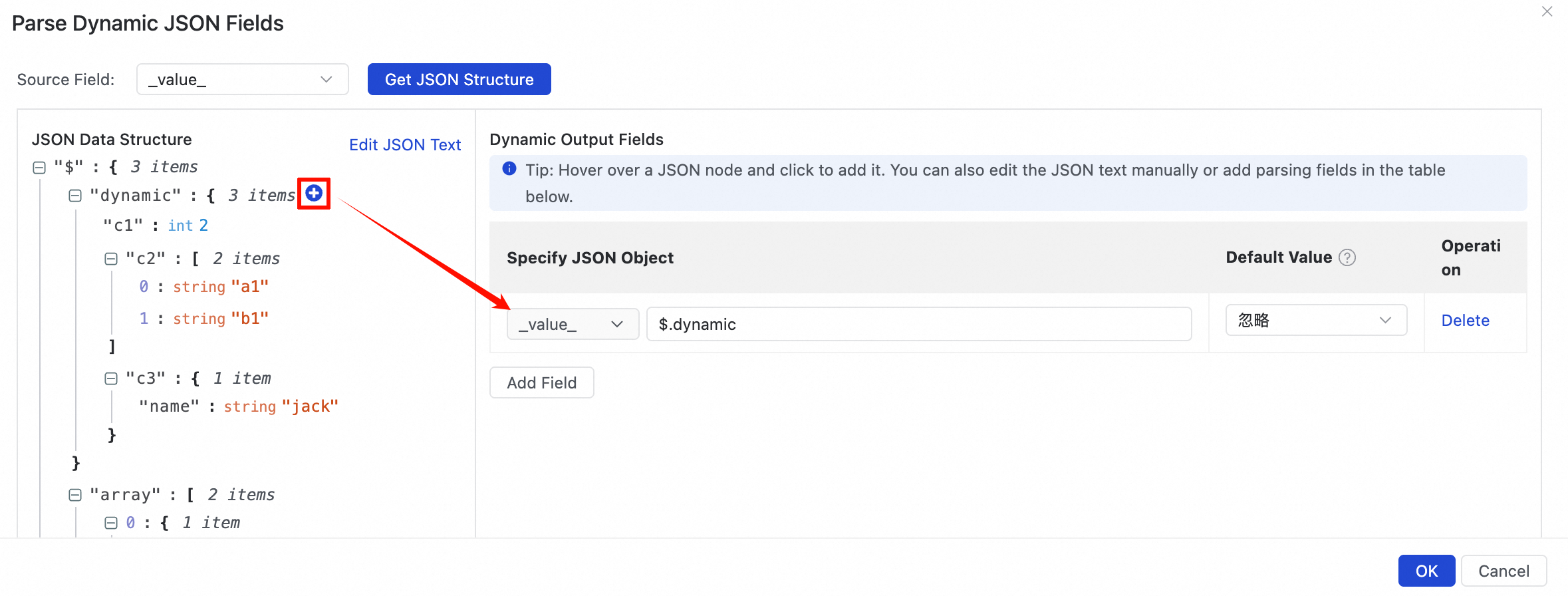Click the blue info tip icon
This screenshot has height=596, width=1568.
click(509, 169)
